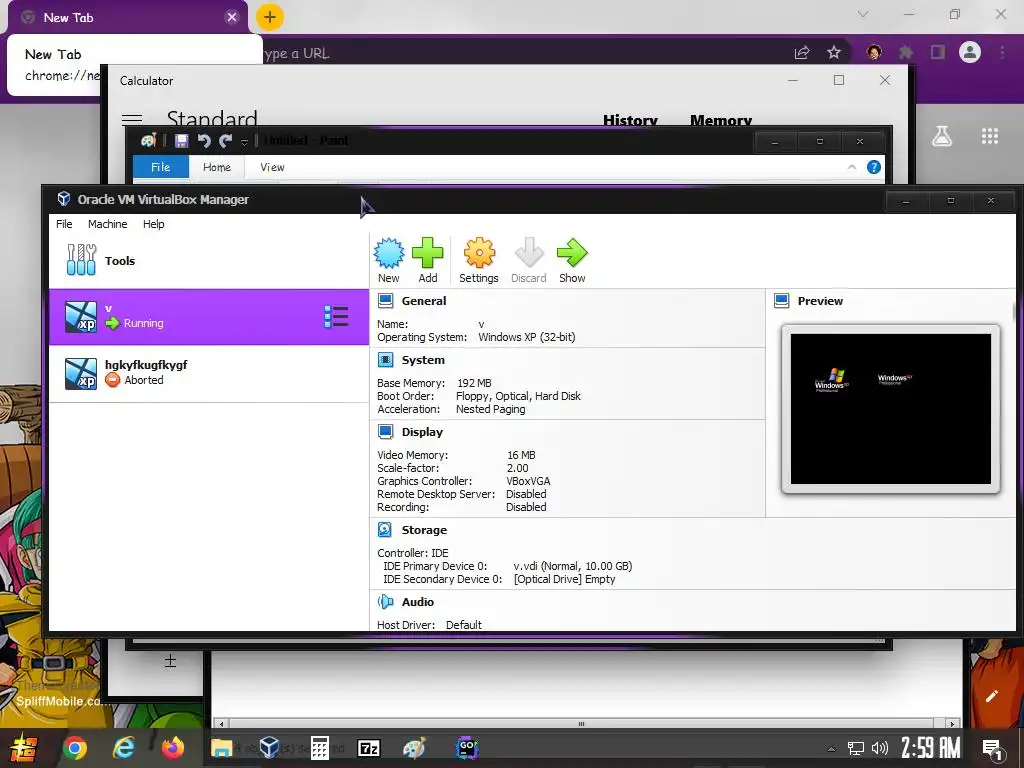Click the Chrome Labs flask icon
This screenshot has width=1024, height=768.
point(942,136)
